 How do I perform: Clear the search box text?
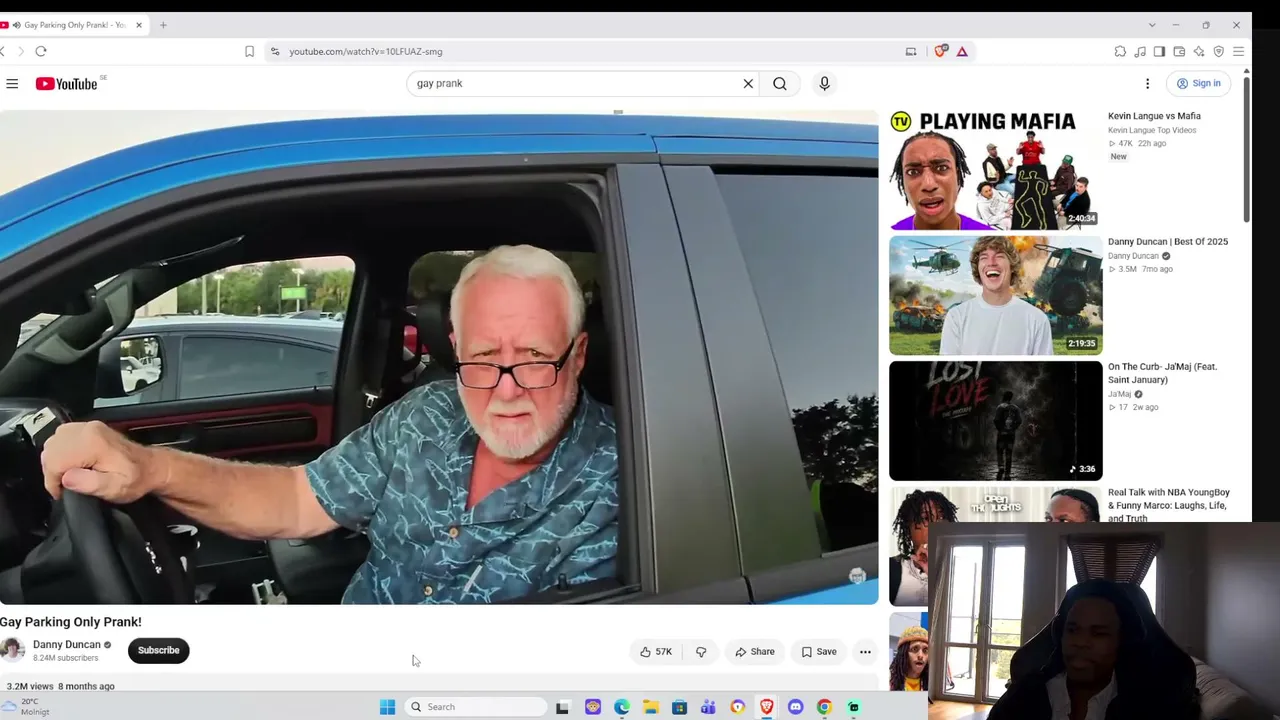748,84
